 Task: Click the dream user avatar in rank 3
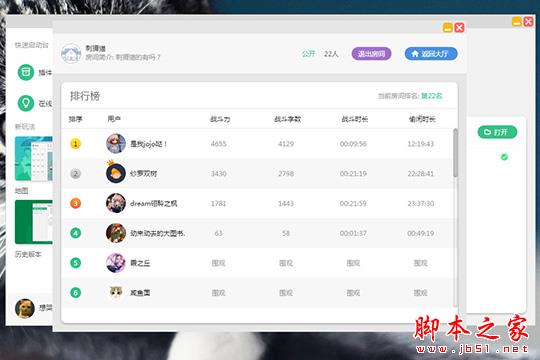click(x=116, y=203)
